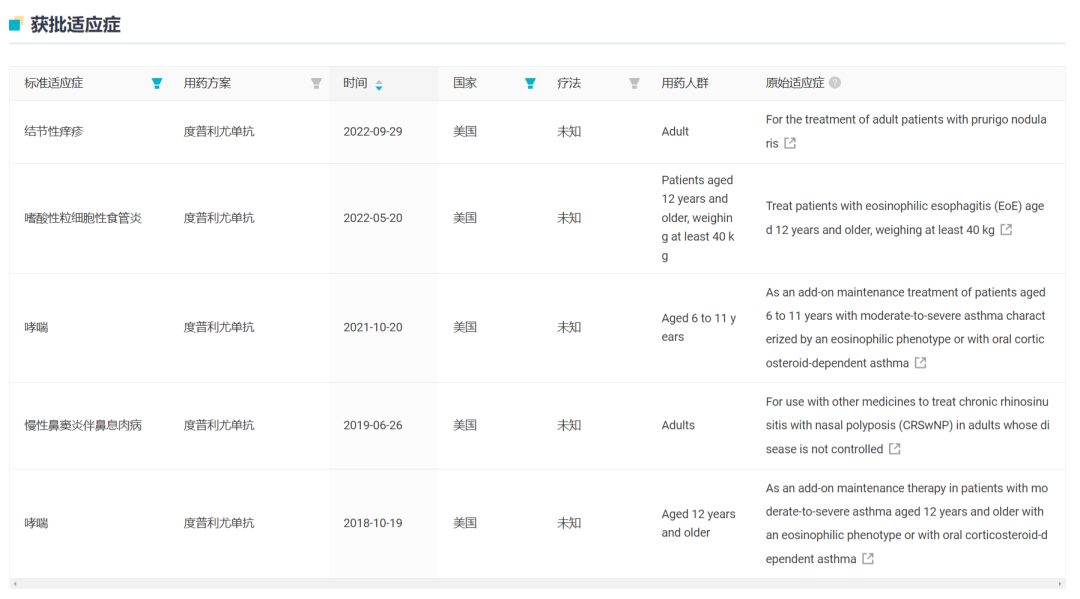This screenshot has height=599, width=1080.
Task: Click help icon next to 原始适应症
Action: [x=835, y=83]
